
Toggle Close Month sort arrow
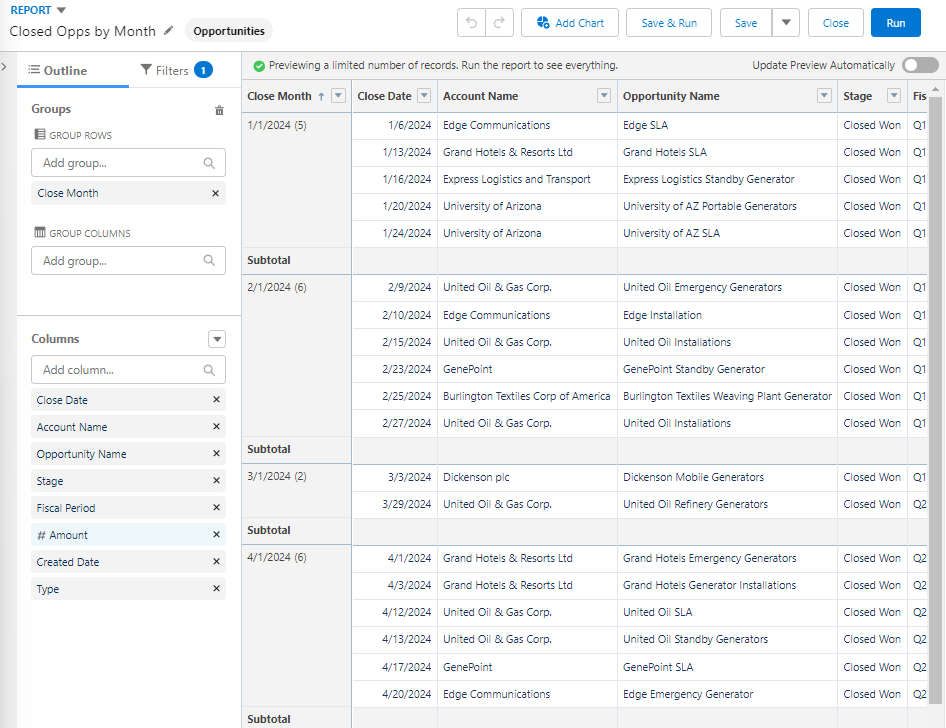coord(322,97)
